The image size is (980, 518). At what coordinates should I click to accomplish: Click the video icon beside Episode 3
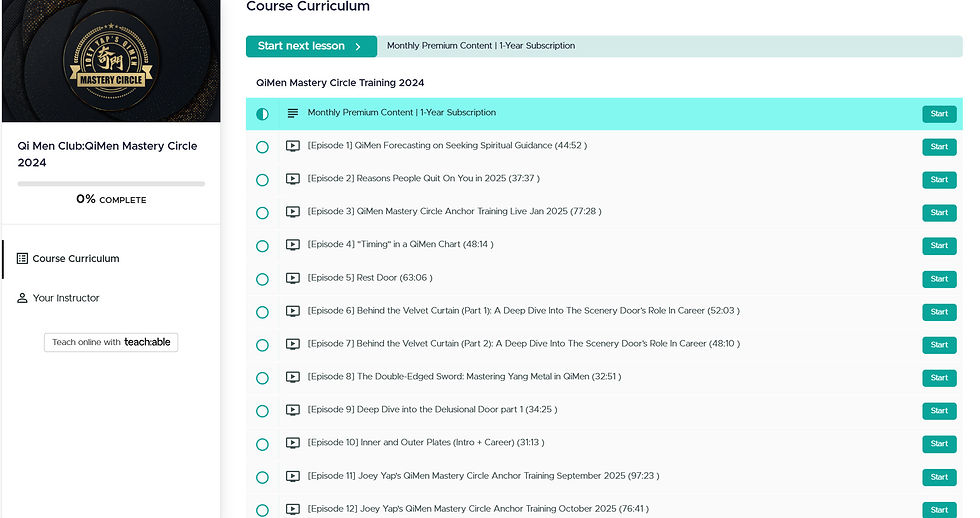pos(293,212)
